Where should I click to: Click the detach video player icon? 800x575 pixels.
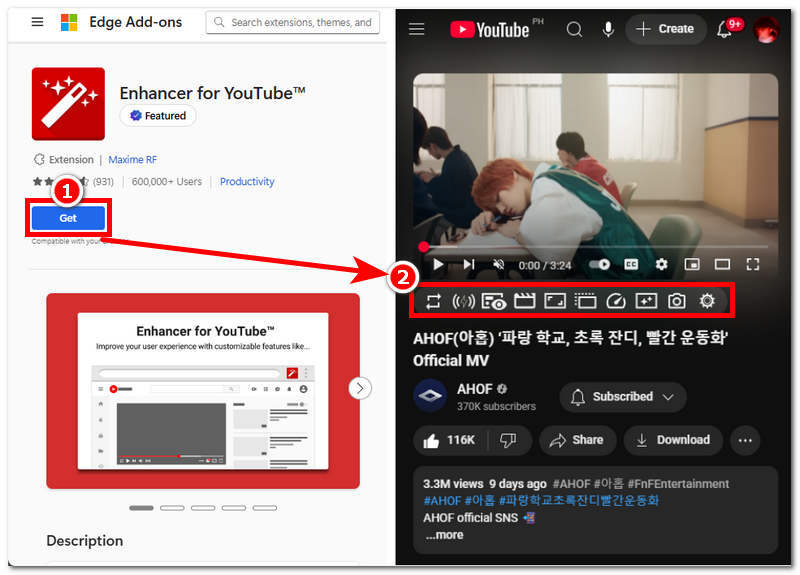click(585, 301)
